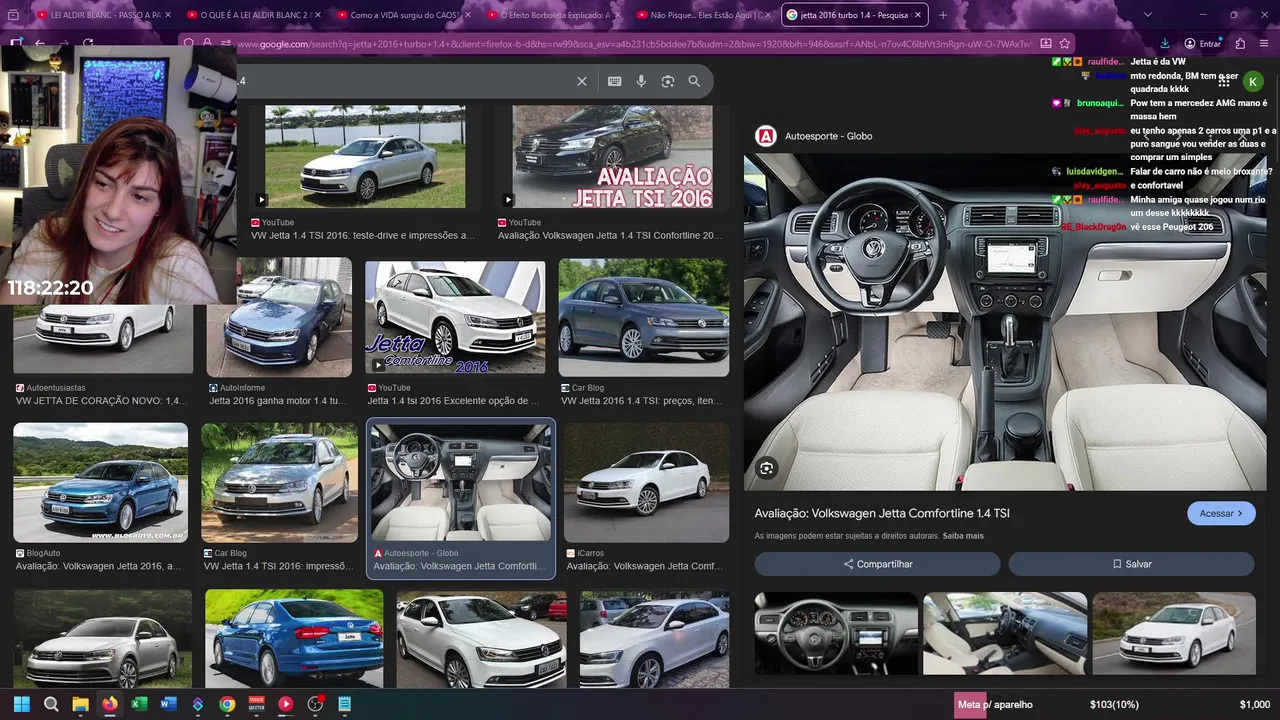
Task: Reload the current page
Action: coord(88,43)
